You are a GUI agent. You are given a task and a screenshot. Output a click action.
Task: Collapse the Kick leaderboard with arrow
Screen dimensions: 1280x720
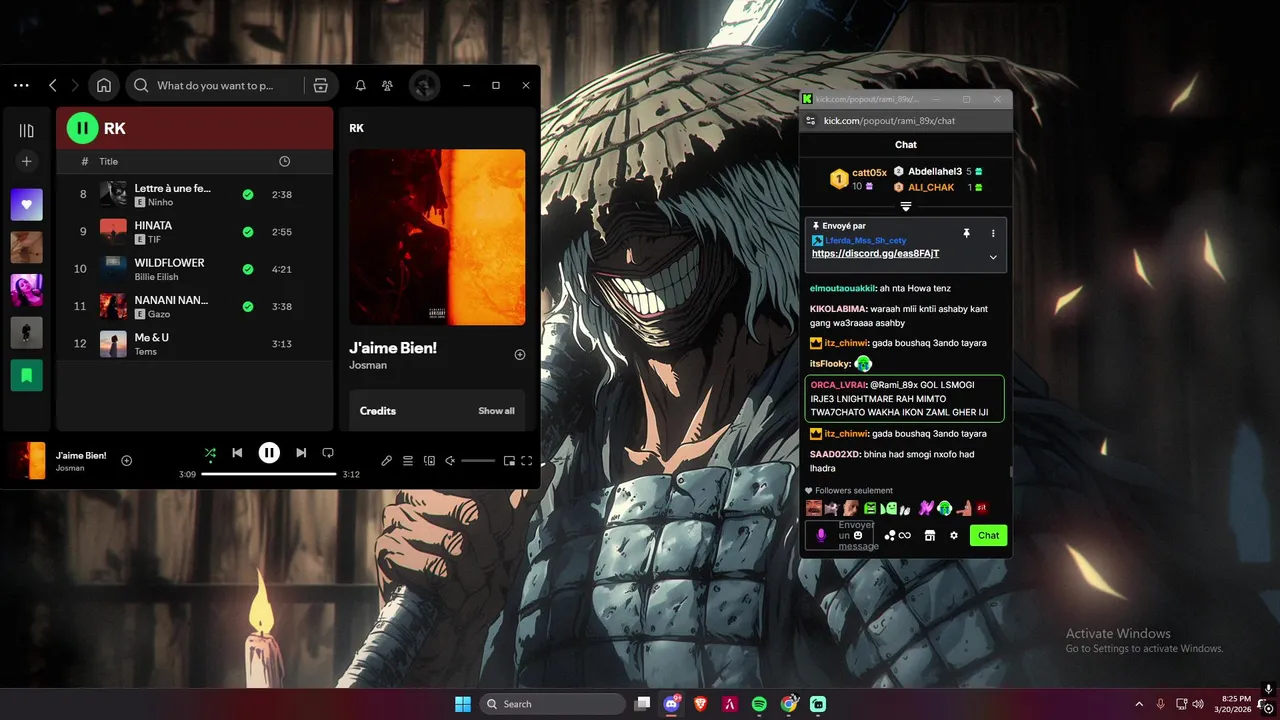pos(906,207)
